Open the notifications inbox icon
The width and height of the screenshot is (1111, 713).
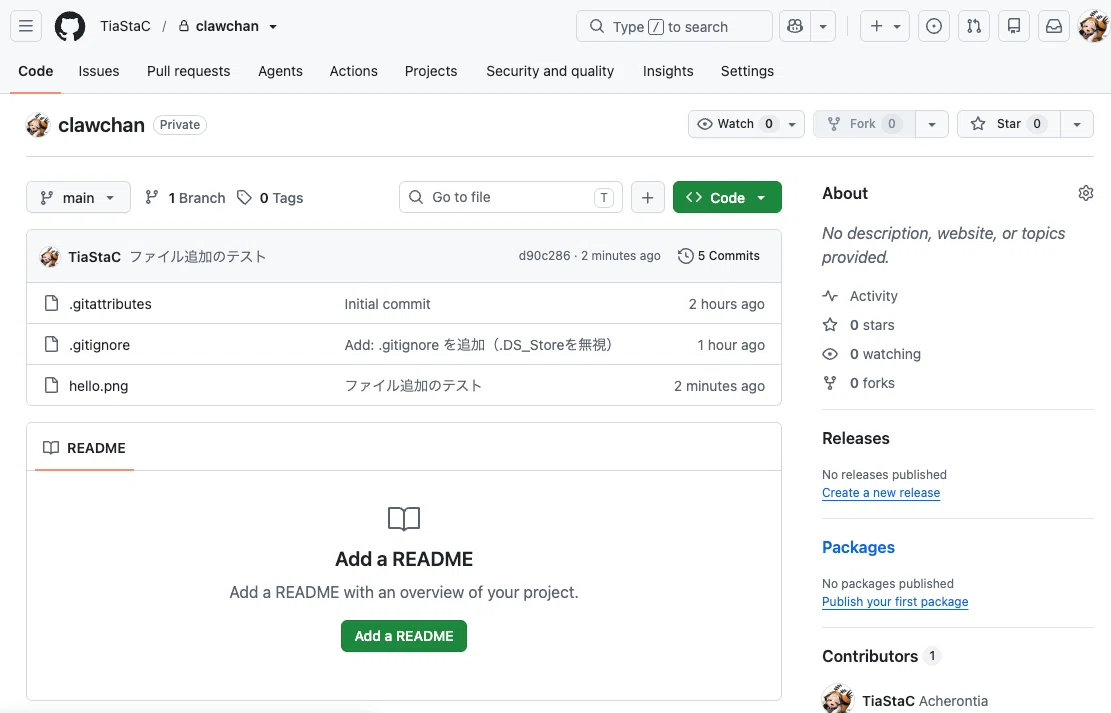click(1054, 26)
